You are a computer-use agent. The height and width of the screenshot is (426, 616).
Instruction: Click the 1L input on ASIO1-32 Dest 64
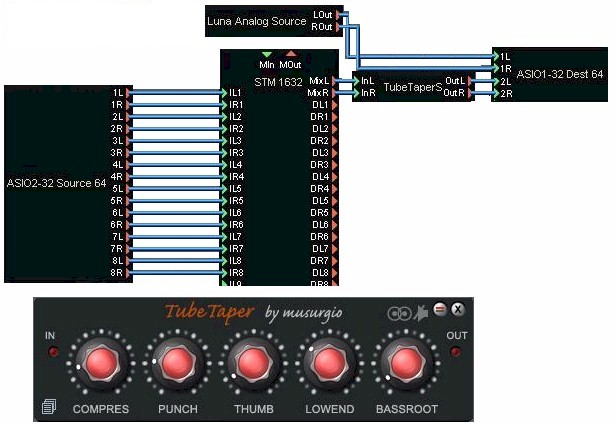(496, 57)
